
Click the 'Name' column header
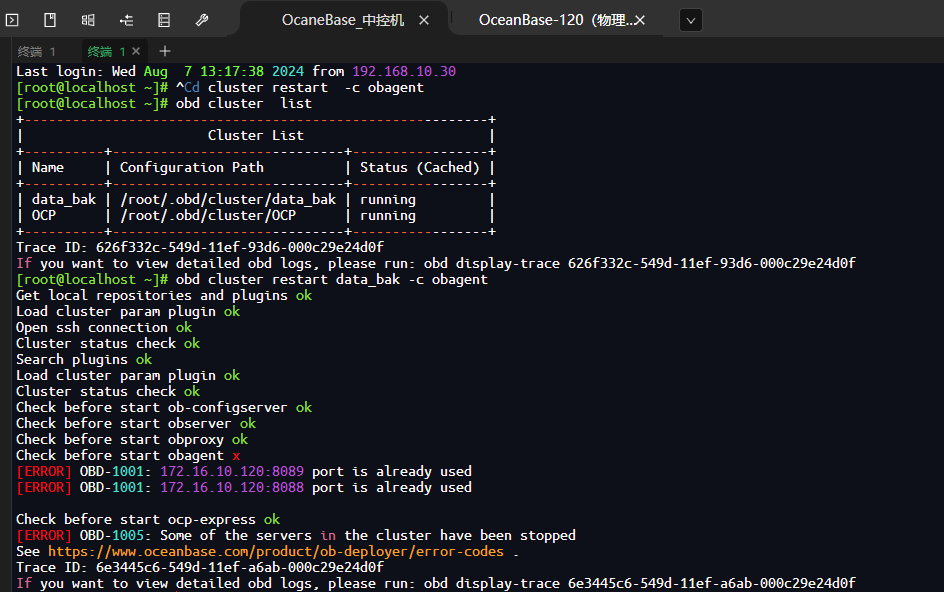click(48, 167)
